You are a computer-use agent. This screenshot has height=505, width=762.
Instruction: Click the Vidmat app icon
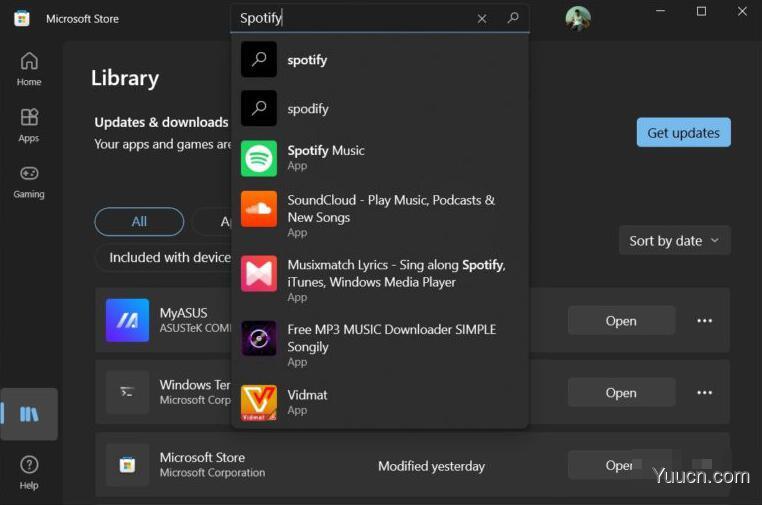259,402
